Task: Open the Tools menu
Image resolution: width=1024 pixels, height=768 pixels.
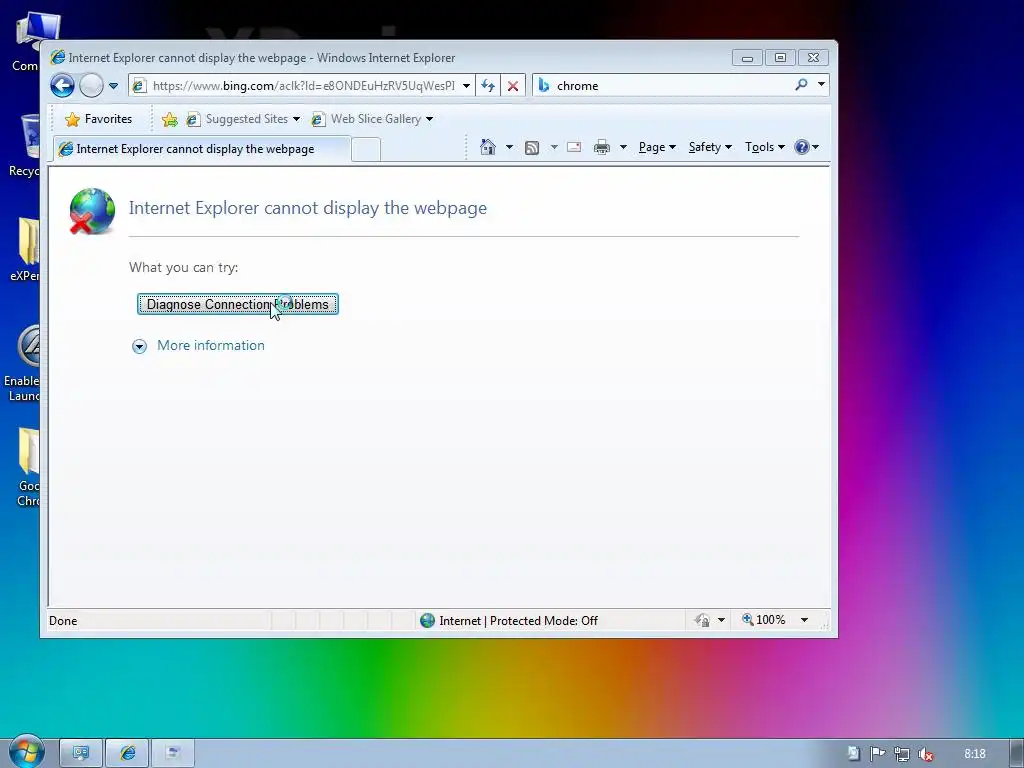Action: click(765, 147)
